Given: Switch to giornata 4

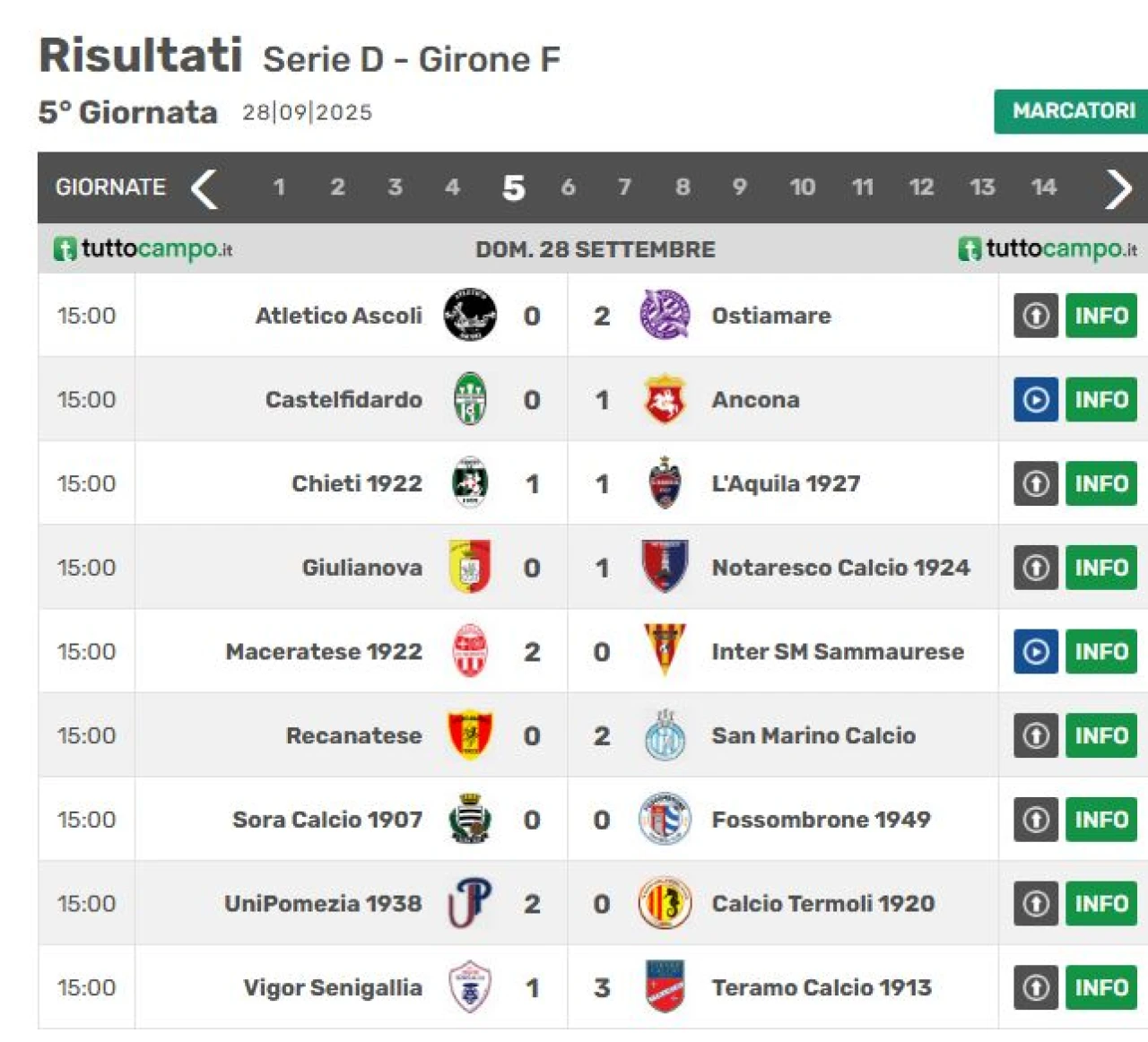Looking at the screenshot, I should click(x=452, y=187).
